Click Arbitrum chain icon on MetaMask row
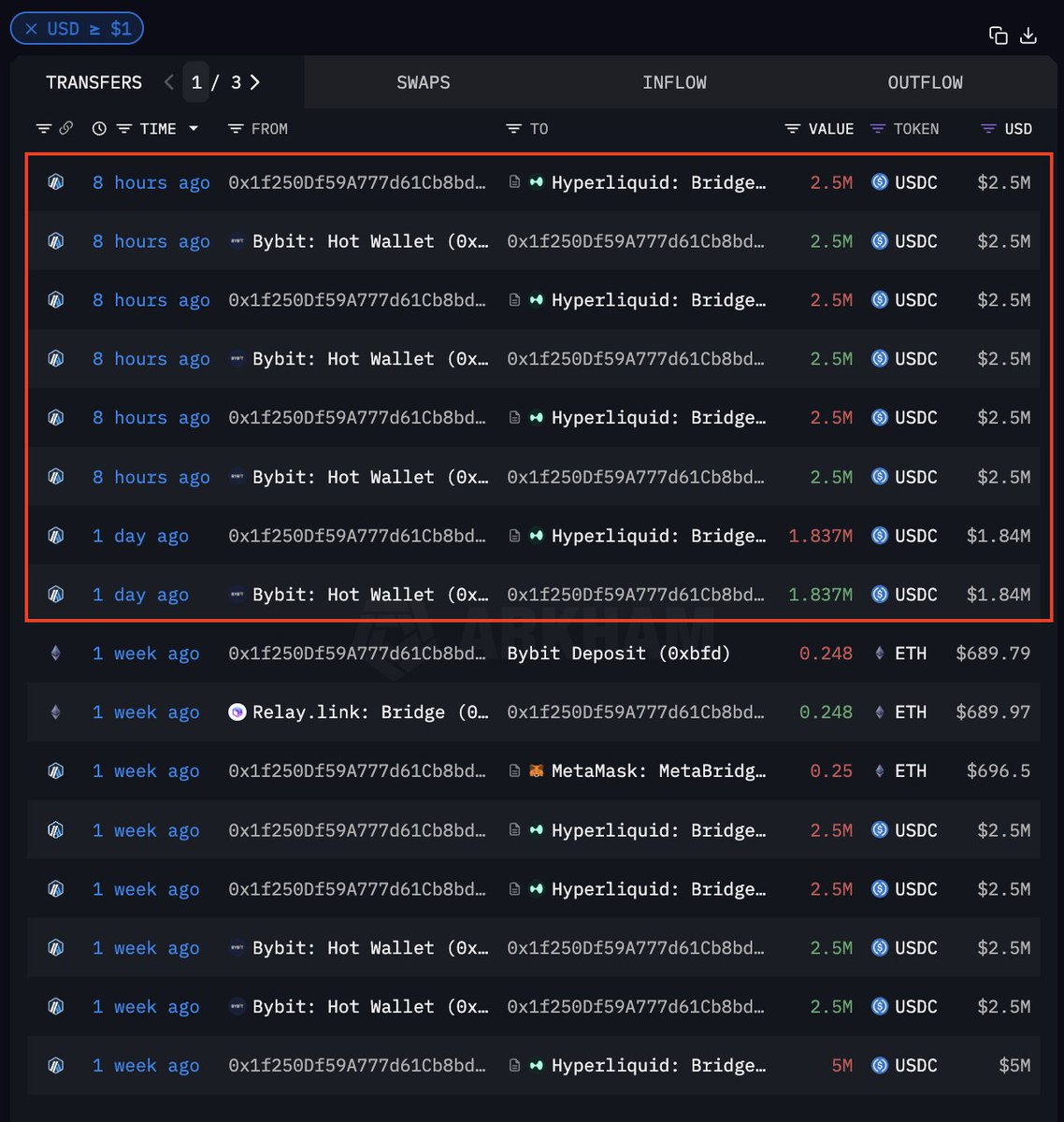The width and height of the screenshot is (1064, 1122). point(56,771)
